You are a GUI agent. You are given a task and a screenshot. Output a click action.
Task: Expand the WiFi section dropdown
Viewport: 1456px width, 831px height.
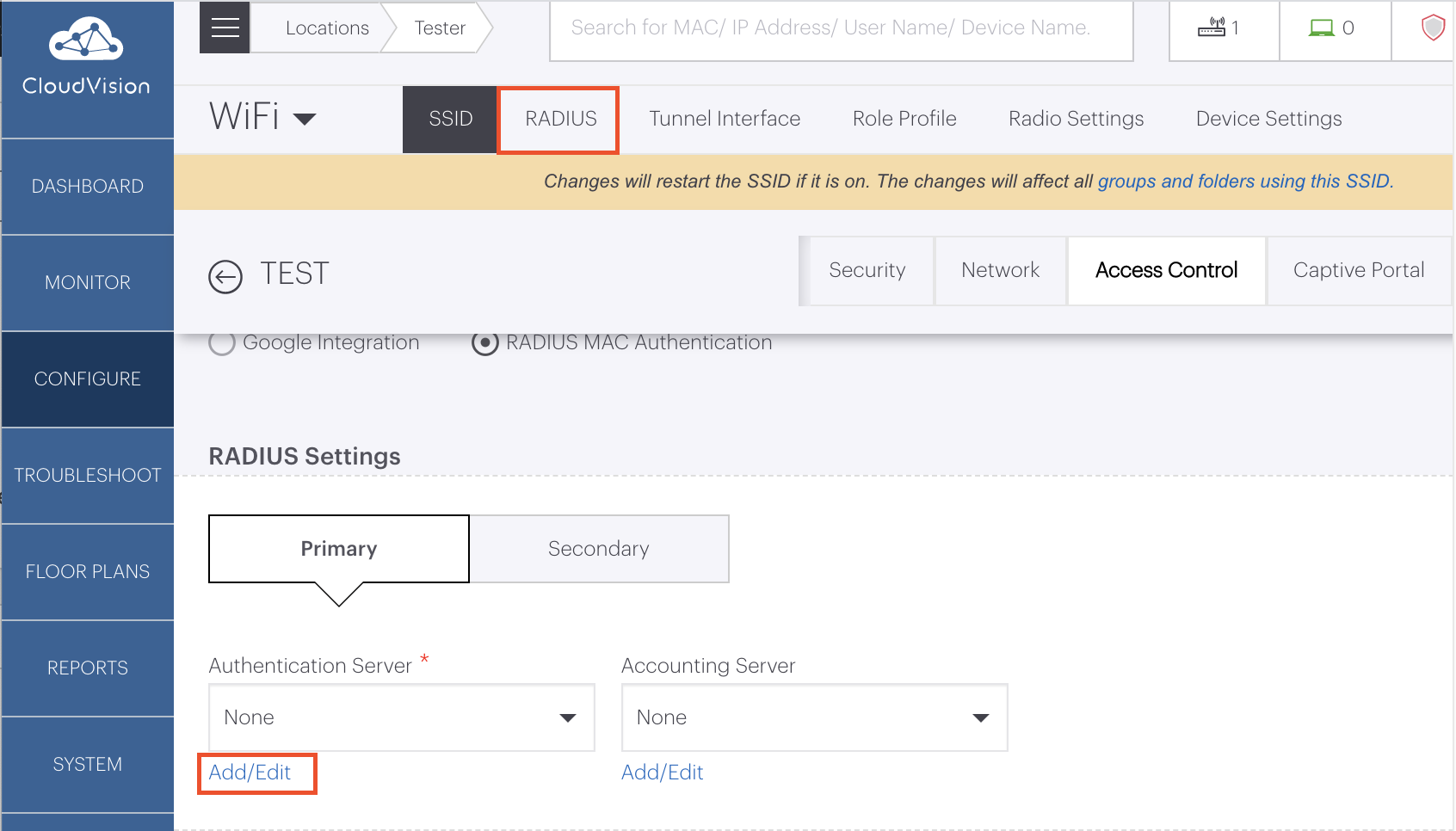coord(305,119)
